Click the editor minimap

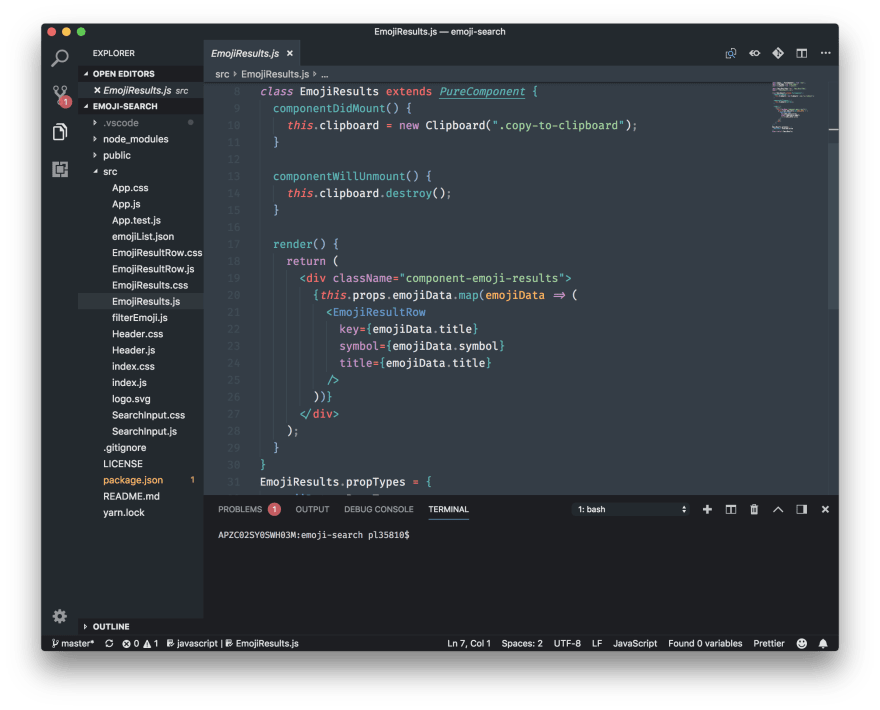791,107
